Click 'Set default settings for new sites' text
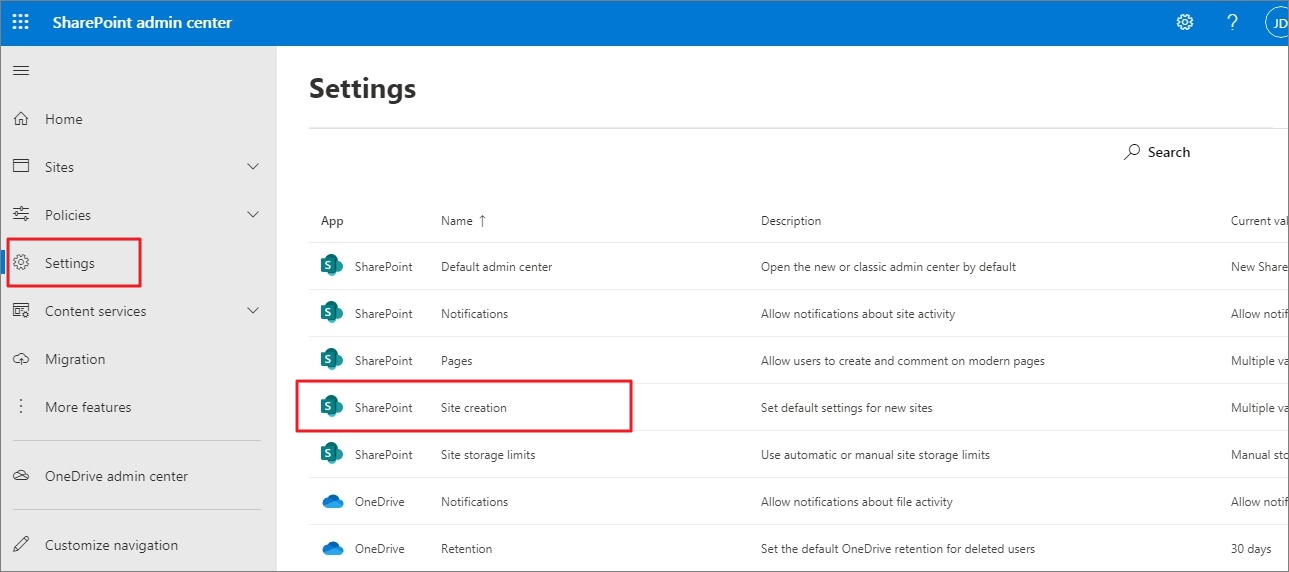 [x=847, y=408]
